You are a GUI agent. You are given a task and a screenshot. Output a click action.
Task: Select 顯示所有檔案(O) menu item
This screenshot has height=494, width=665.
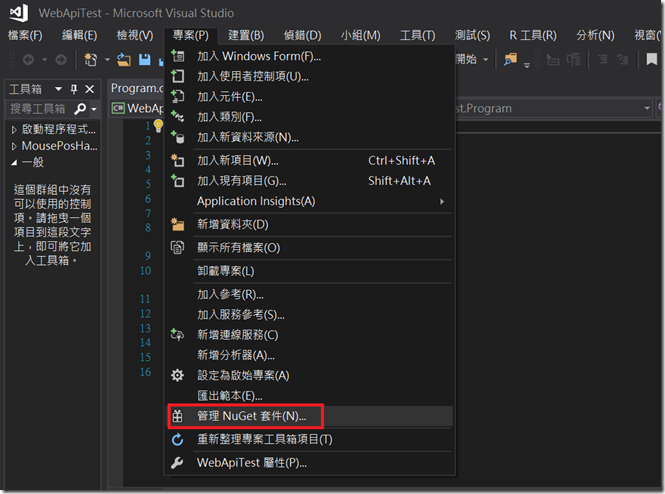310,248
